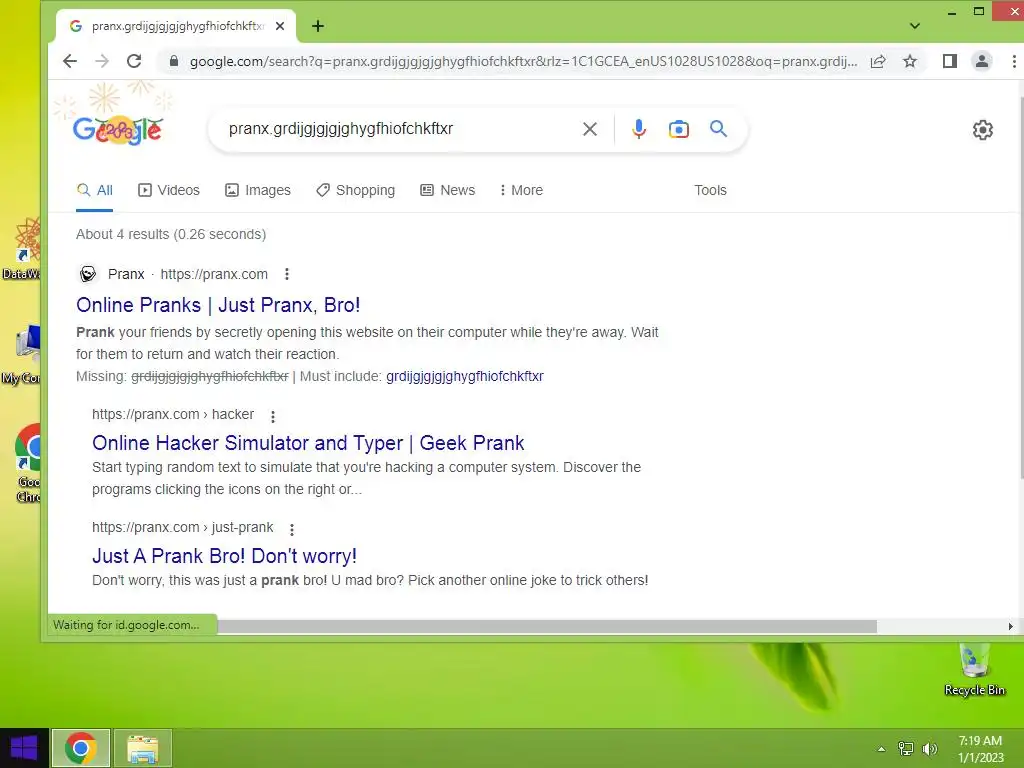Switch to the Videos tab
Image resolution: width=1024 pixels, height=768 pixels.
point(169,190)
